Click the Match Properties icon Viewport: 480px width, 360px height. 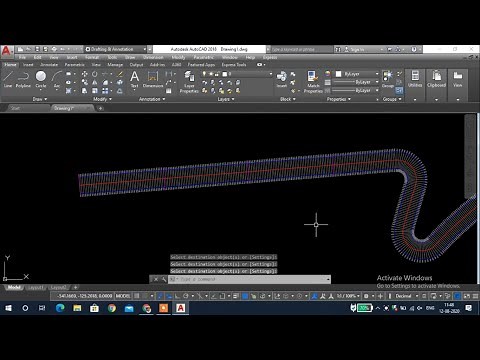tap(313, 82)
